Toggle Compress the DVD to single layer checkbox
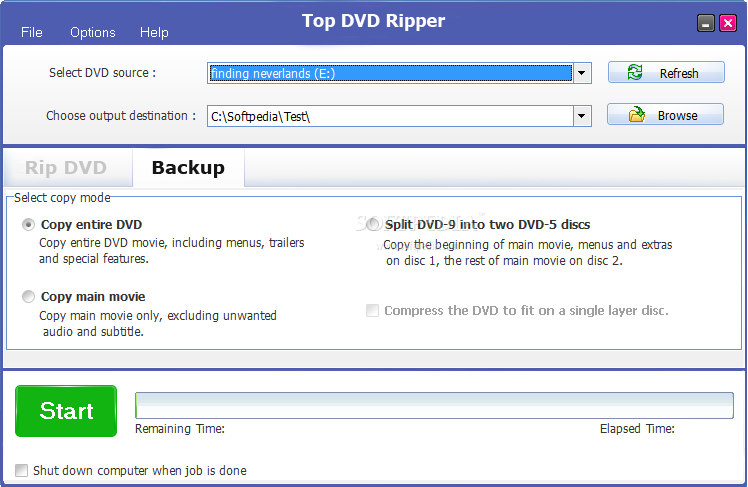The width and height of the screenshot is (748, 487). tap(372, 311)
